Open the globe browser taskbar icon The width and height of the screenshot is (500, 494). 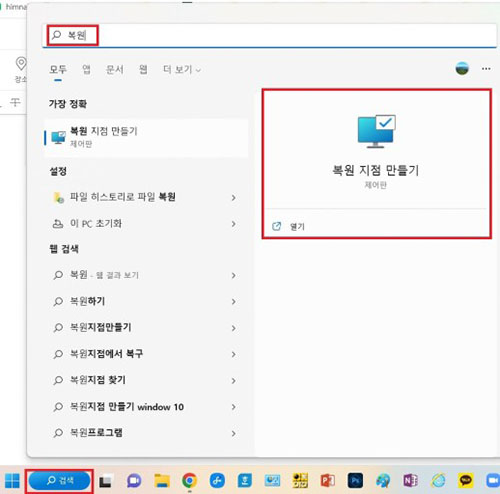click(383, 481)
